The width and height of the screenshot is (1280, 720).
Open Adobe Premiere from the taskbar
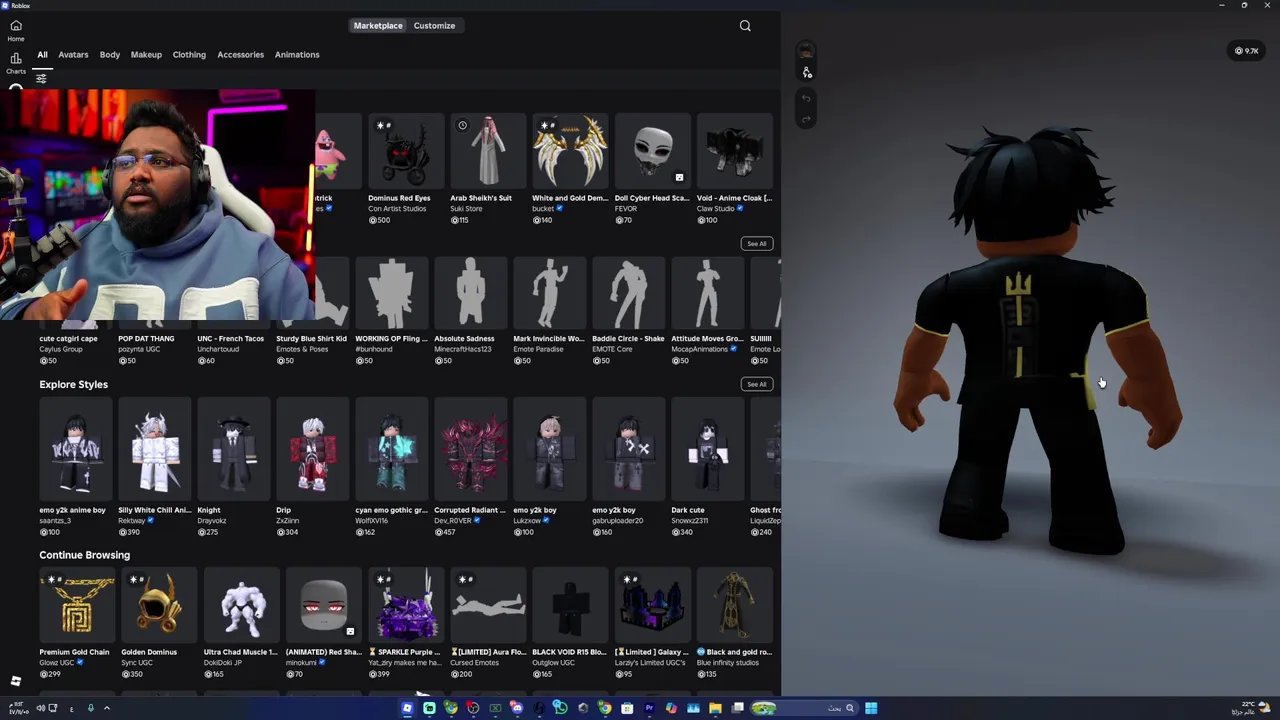[649, 708]
